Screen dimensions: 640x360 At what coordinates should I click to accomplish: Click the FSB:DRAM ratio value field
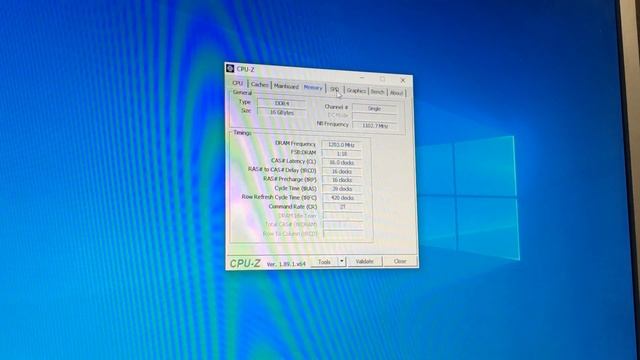[x=342, y=154]
